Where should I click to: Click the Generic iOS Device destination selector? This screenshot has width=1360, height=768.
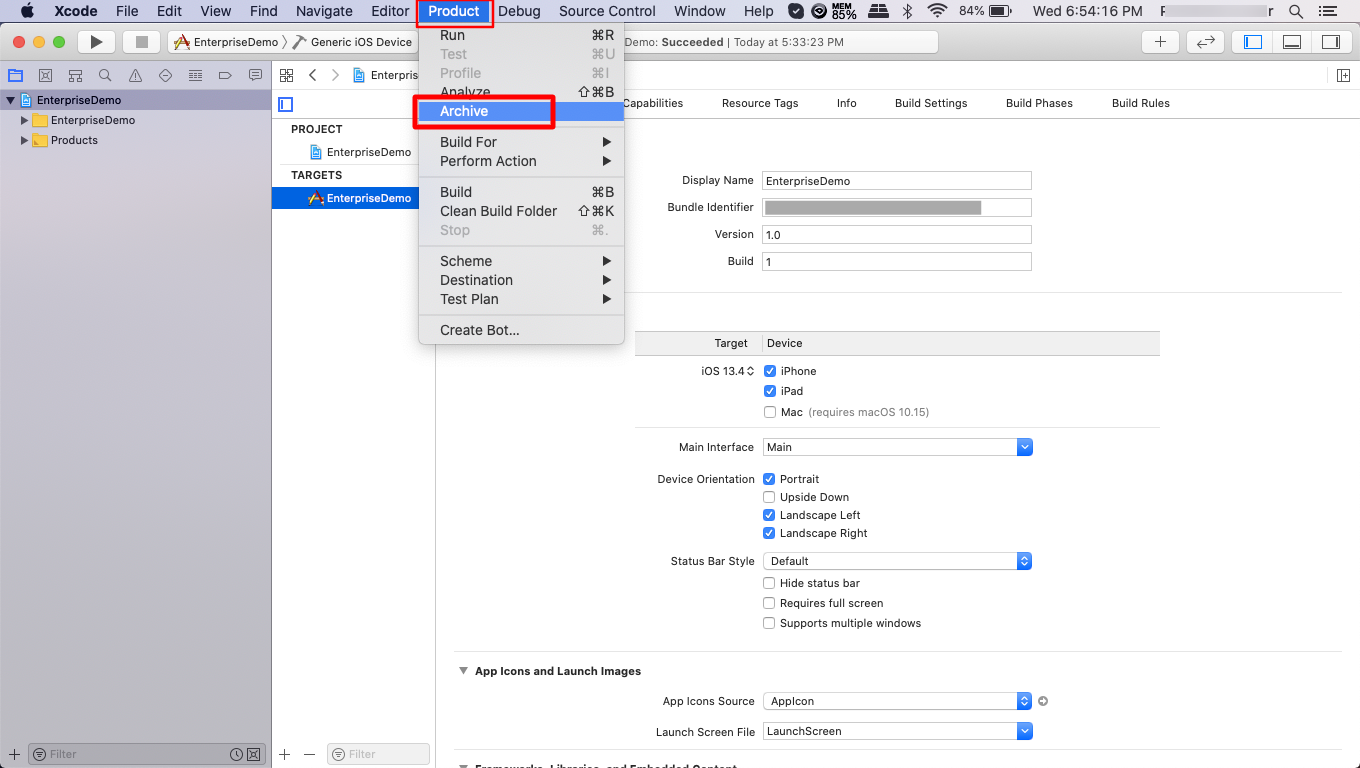(x=352, y=42)
